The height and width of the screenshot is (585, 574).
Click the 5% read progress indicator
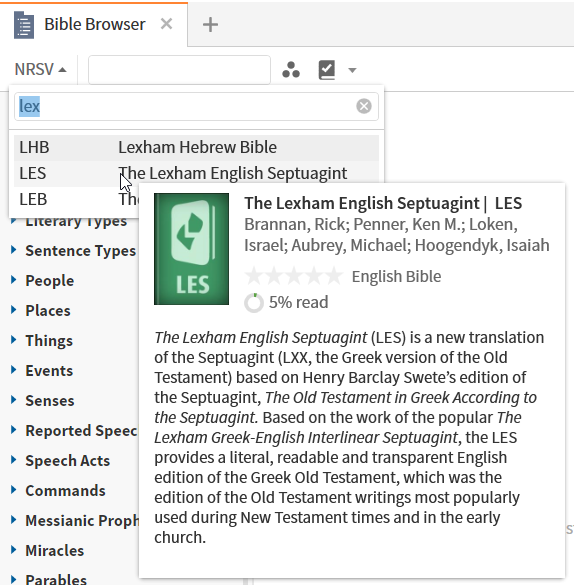(x=286, y=302)
